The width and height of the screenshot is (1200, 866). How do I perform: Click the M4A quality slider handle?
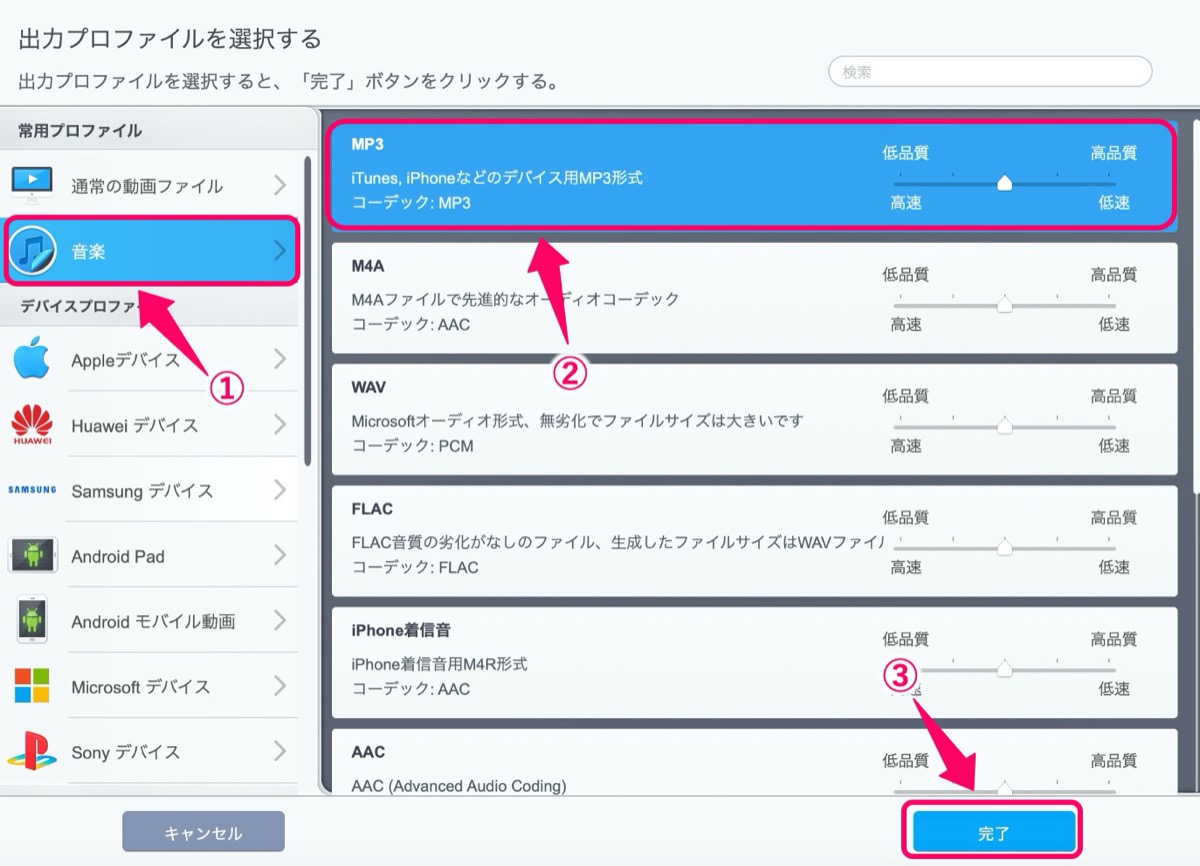pos(1005,304)
